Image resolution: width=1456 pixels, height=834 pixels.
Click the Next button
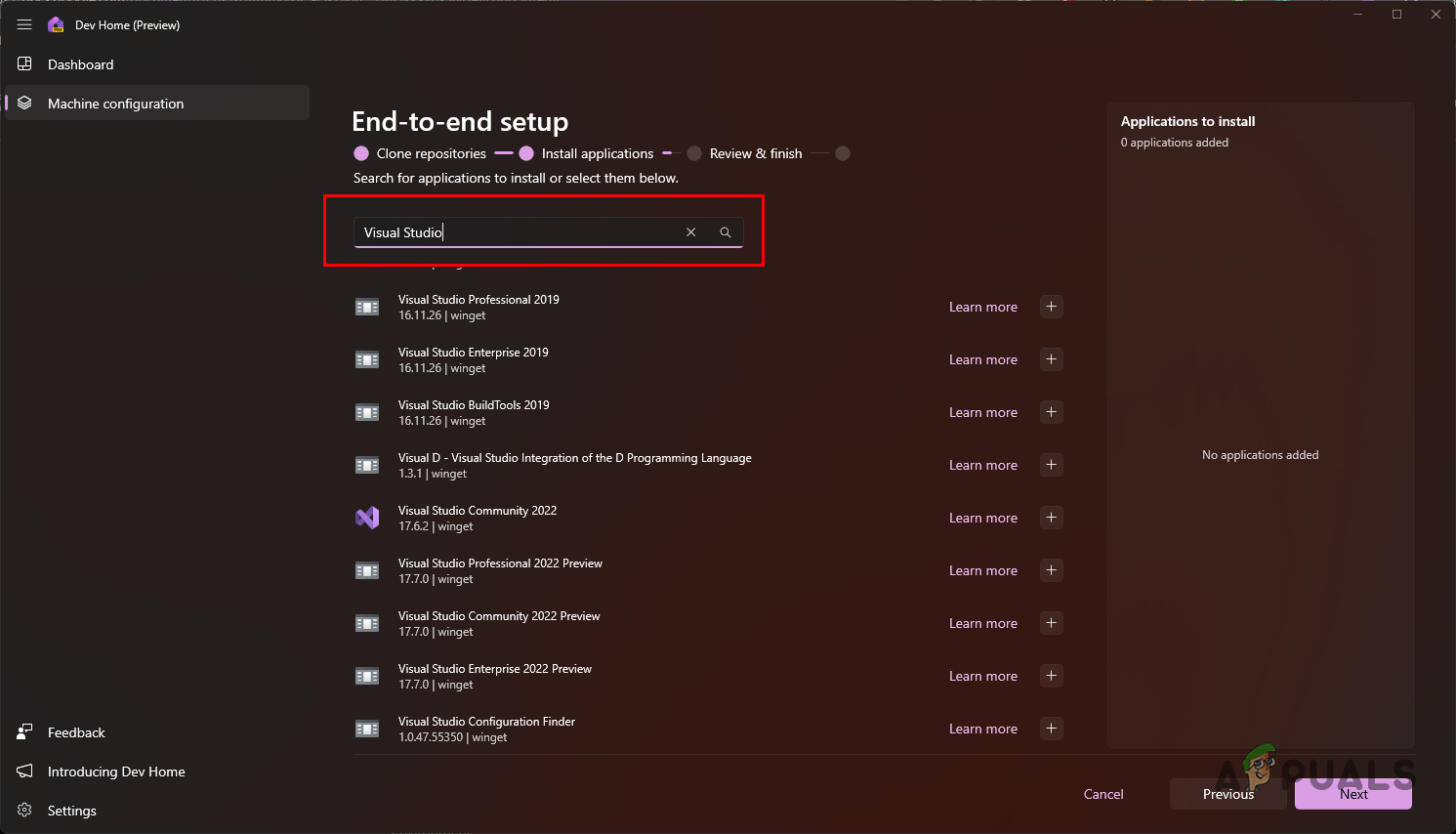coord(1352,794)
